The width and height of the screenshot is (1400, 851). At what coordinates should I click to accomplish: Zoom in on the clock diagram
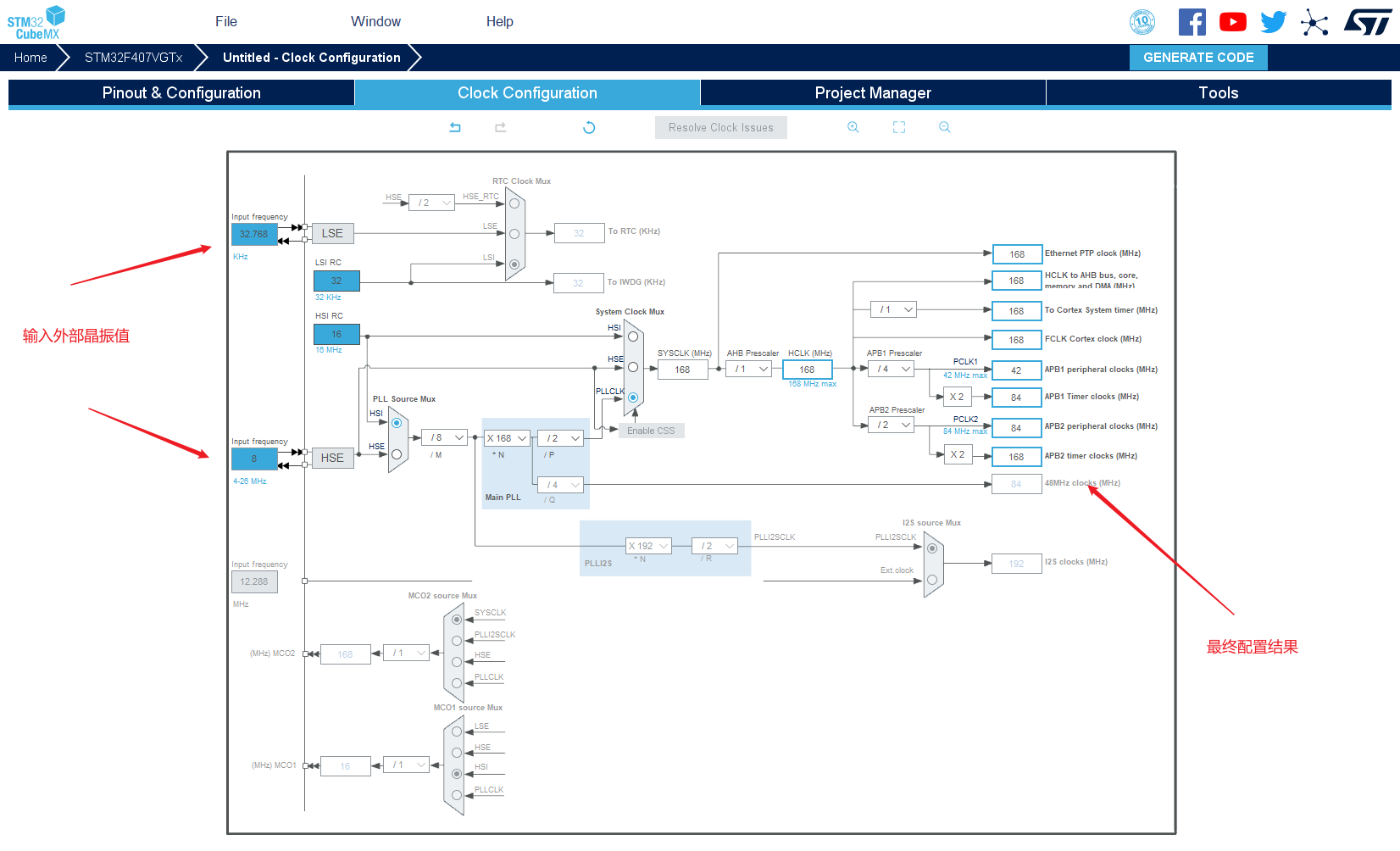point(853,127)
